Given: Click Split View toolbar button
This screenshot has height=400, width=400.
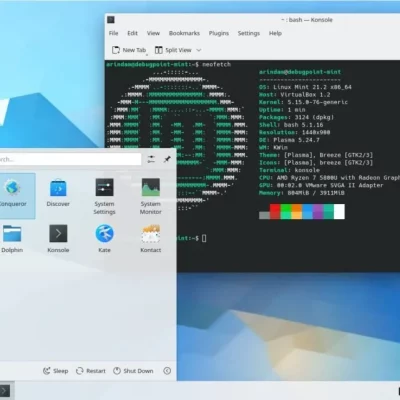Looking at the screenshot, I should (173, 50).
